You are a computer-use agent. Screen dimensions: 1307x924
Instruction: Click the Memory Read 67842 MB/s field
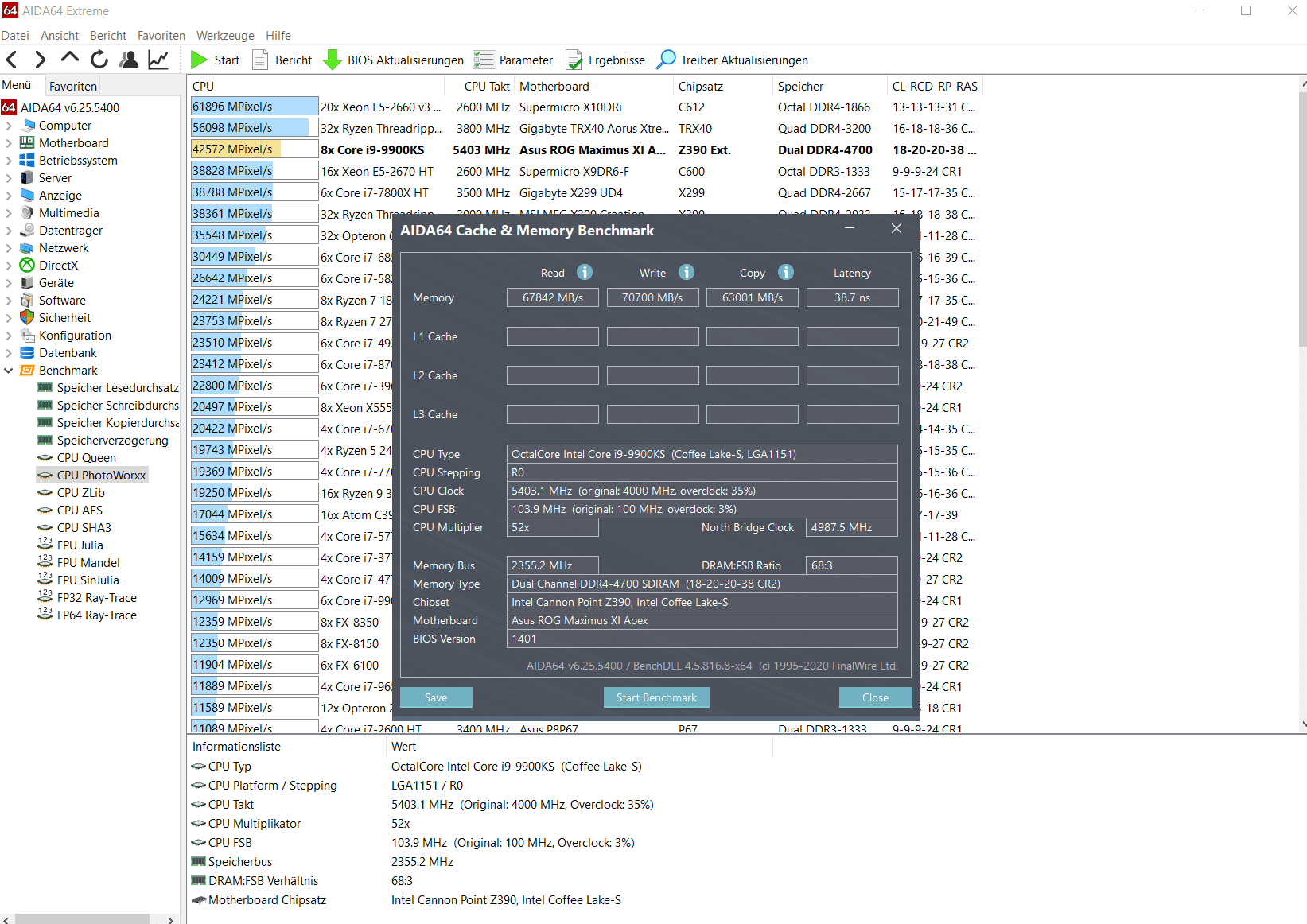pos(553,297)
